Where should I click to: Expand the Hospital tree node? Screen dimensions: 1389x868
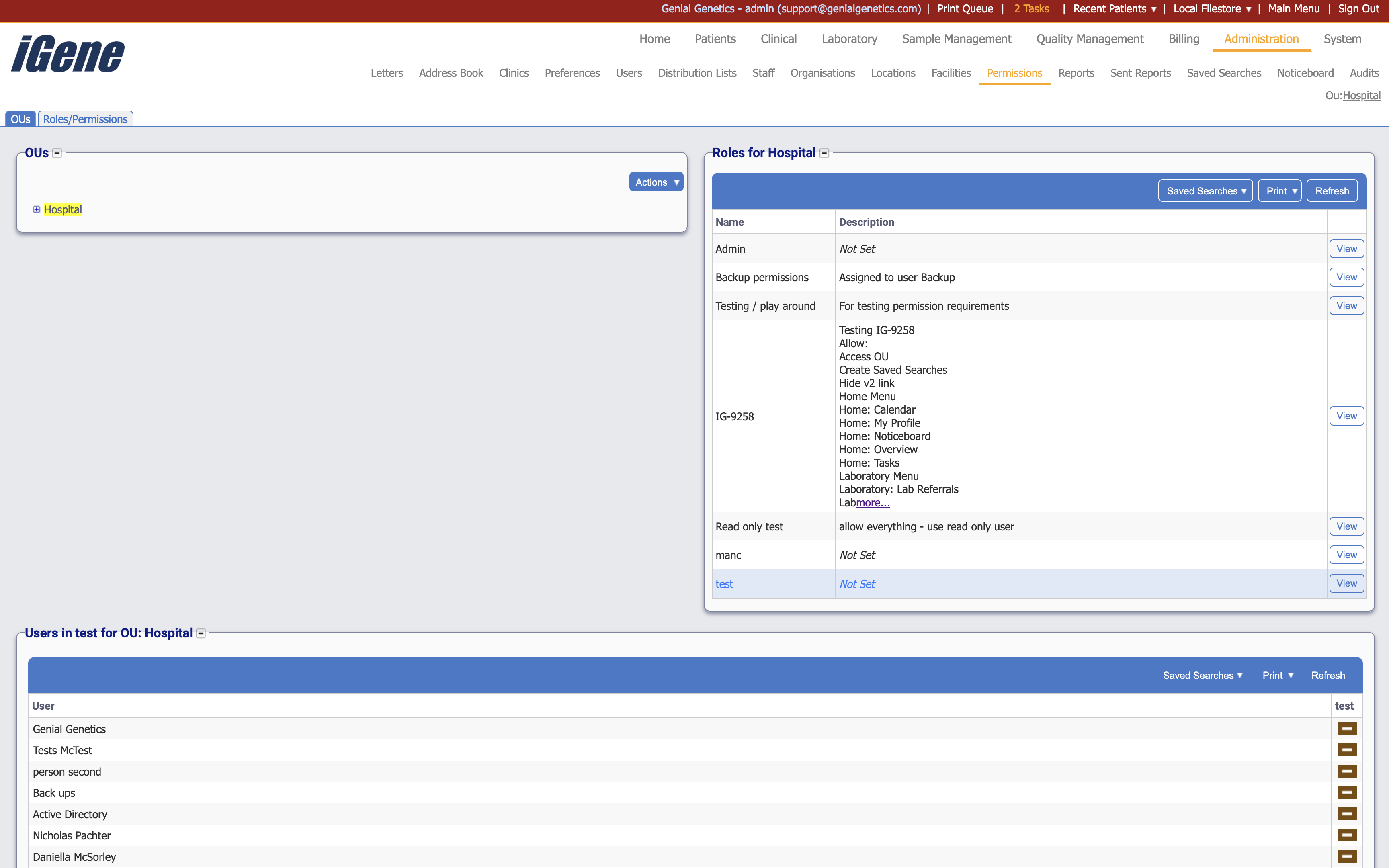click(36, 209)
